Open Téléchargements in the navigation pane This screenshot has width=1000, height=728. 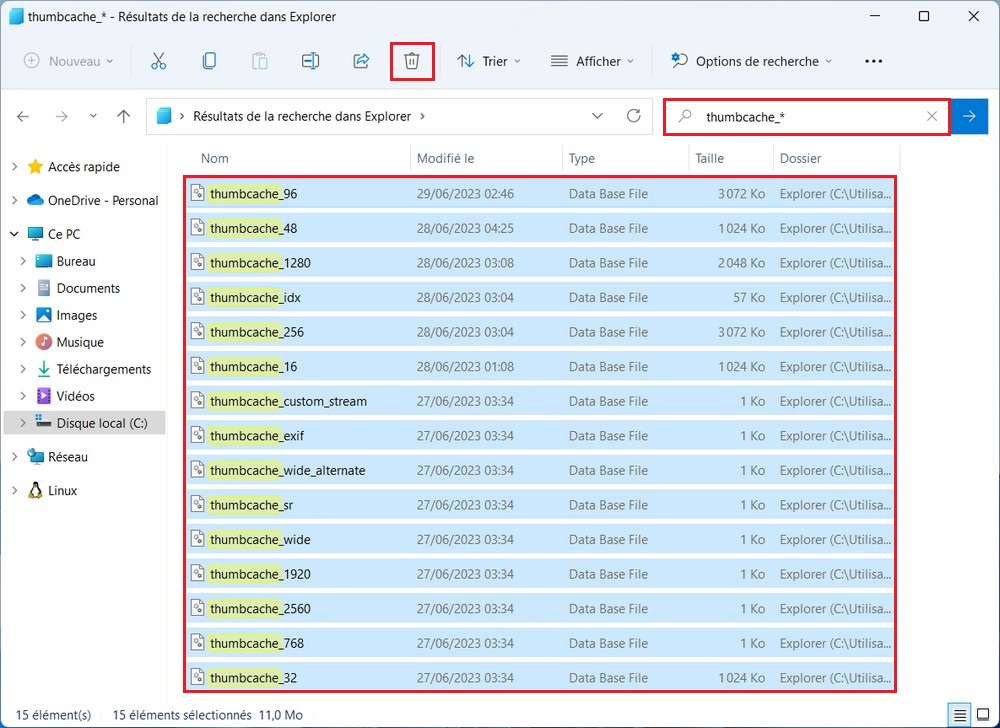103,369
